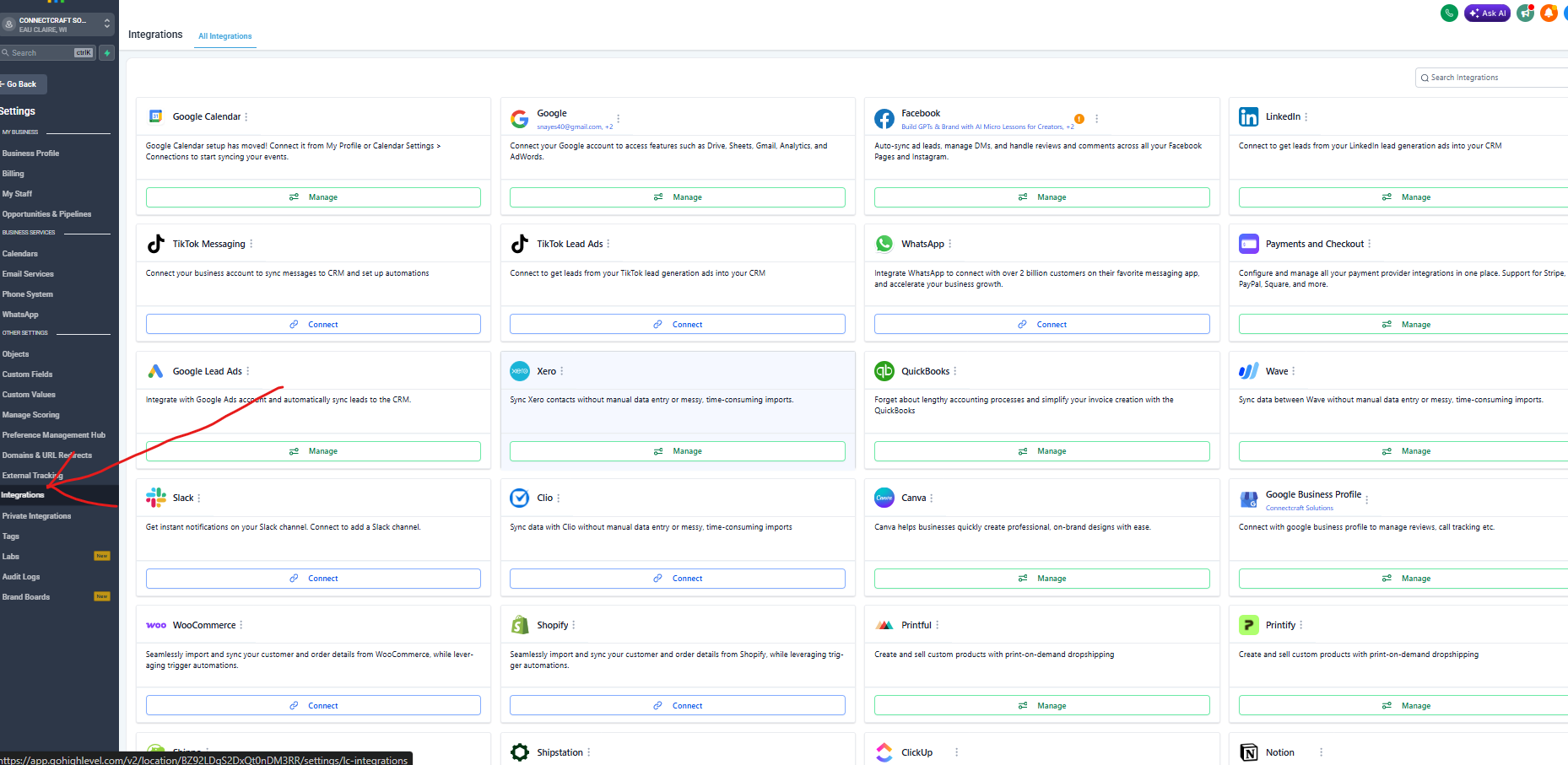This screenshot has width=1568, height=765.
Task: Click the Wave logo icon
Action: point(1249,371)
